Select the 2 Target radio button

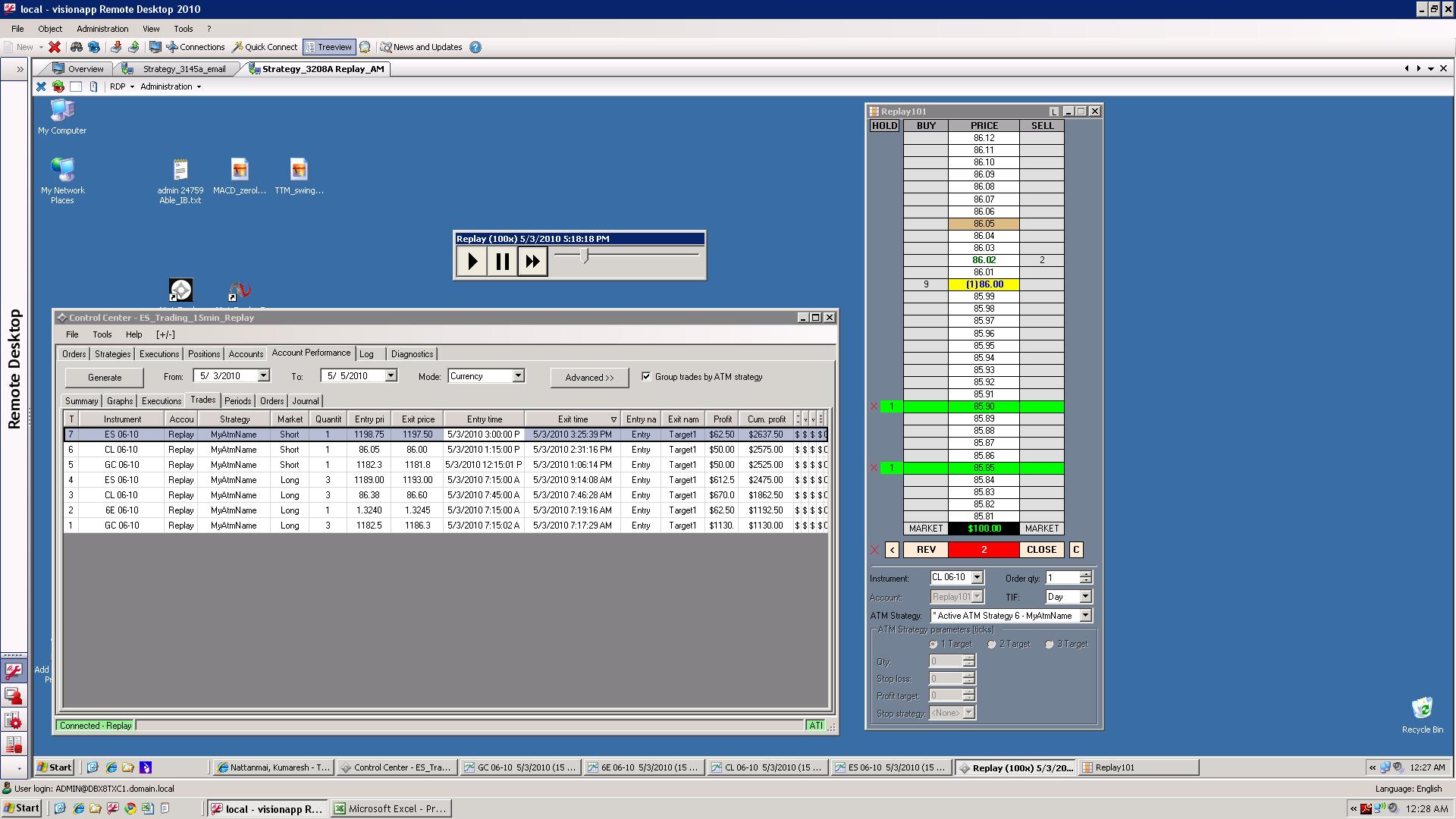tap(991, 644)
